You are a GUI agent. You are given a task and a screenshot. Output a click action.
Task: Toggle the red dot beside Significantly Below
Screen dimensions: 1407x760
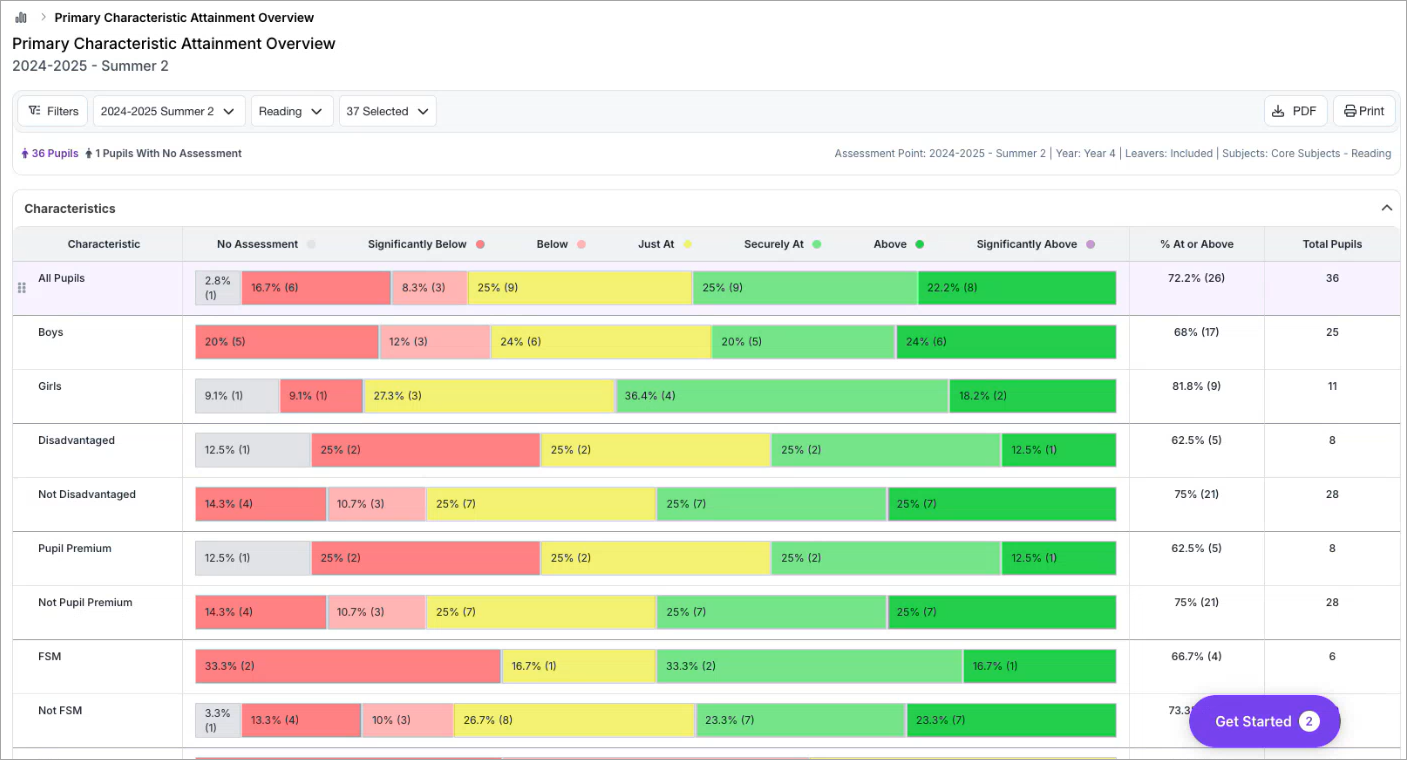pos(481,244)
